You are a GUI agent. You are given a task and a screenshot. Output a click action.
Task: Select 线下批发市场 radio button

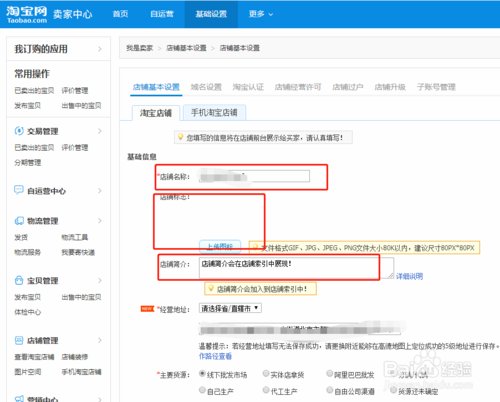pos(202,374)
